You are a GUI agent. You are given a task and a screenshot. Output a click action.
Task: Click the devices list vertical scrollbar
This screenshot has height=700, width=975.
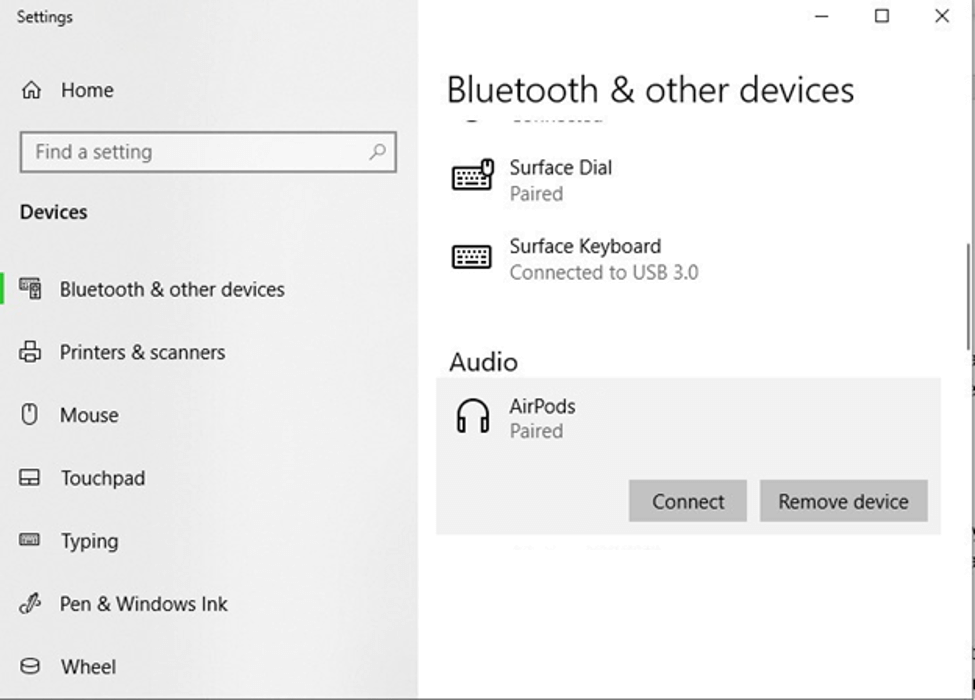(x=968, y=296)
